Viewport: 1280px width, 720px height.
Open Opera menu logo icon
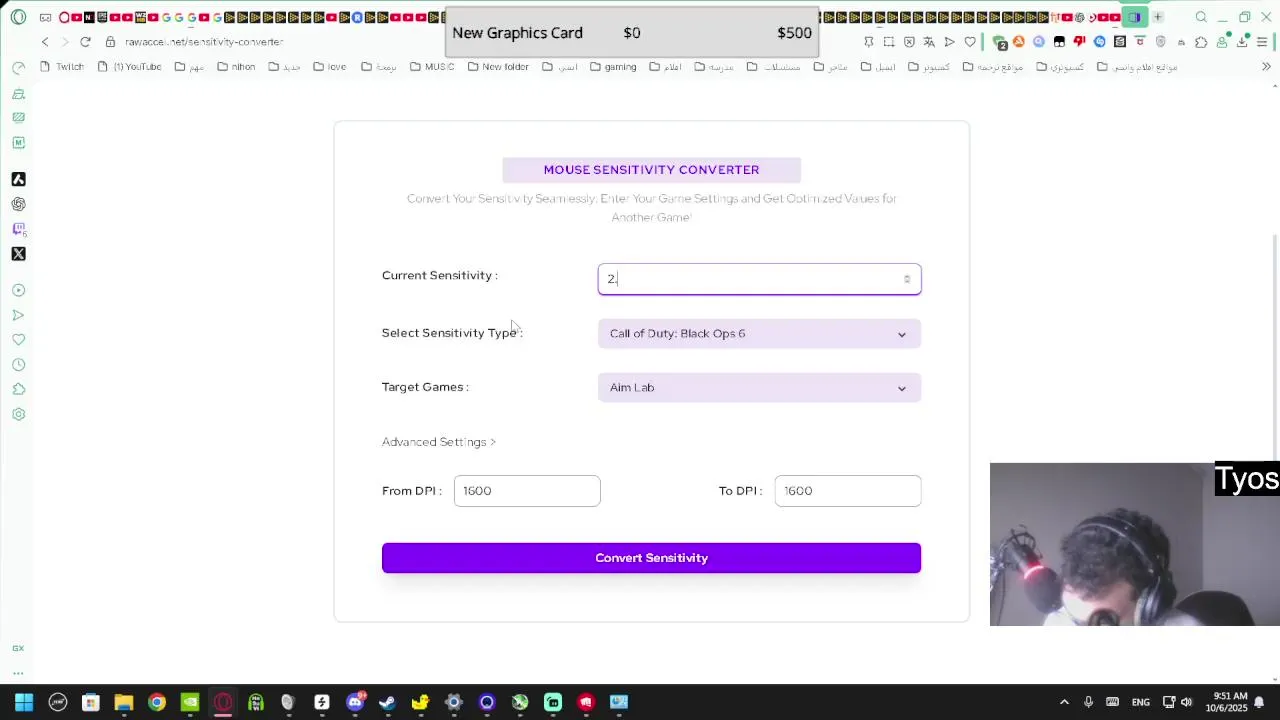pos(18,17)
